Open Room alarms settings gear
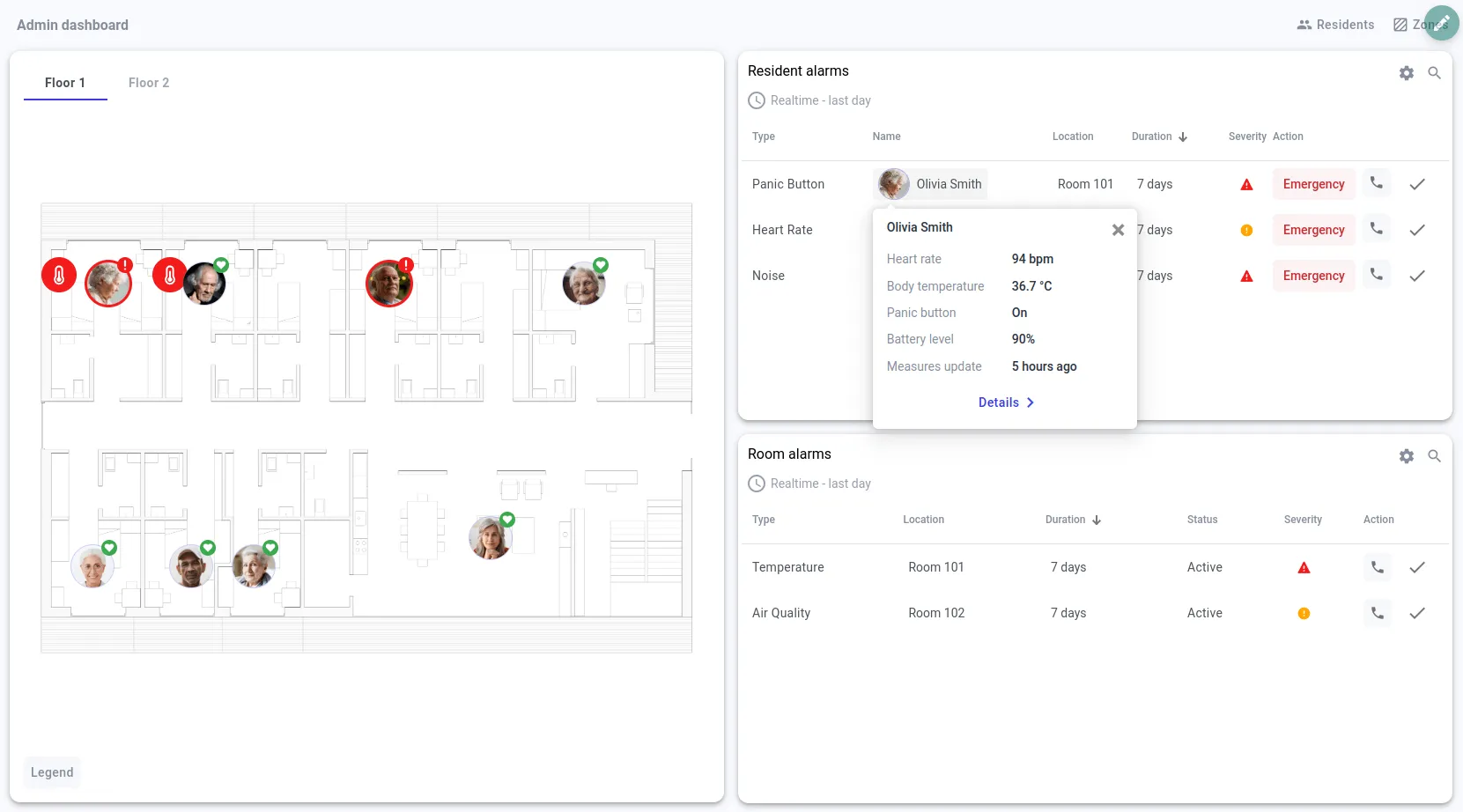Image resolution: width=1463 pixels, height=812 pixels. click(x=1406, y=456)
